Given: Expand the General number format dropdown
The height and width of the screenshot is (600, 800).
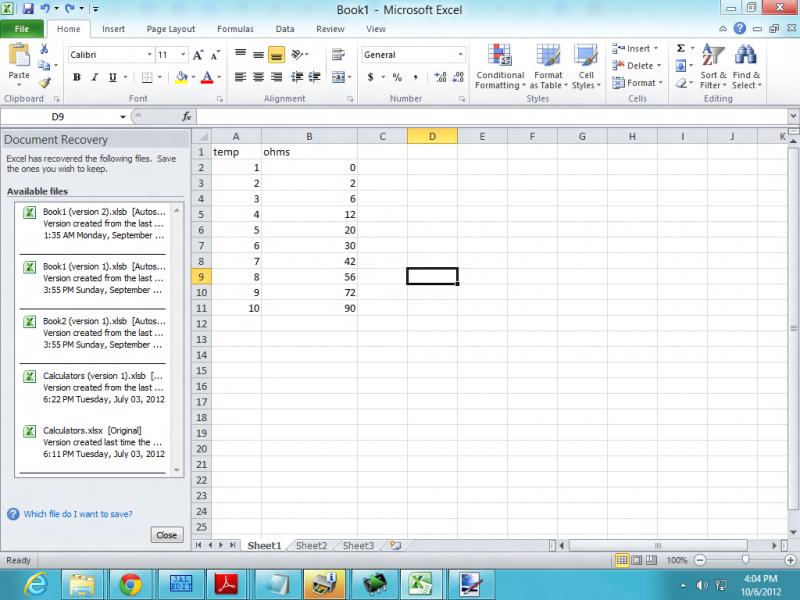Looking at the screenshot, I should point(460,55).
